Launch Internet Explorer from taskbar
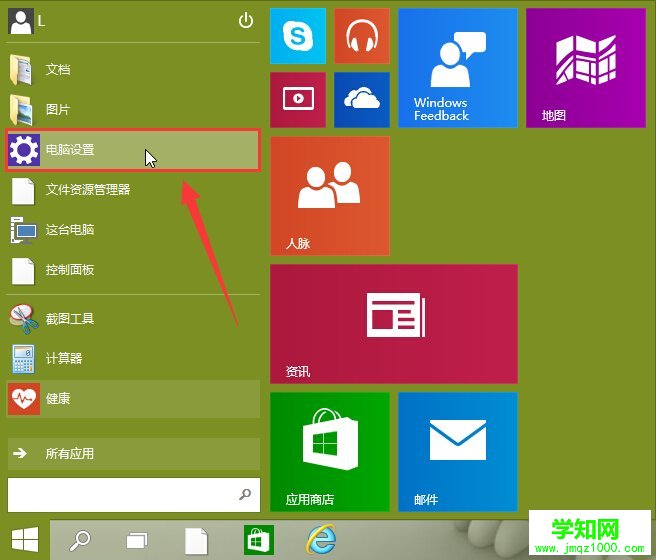 coord(321,540)
